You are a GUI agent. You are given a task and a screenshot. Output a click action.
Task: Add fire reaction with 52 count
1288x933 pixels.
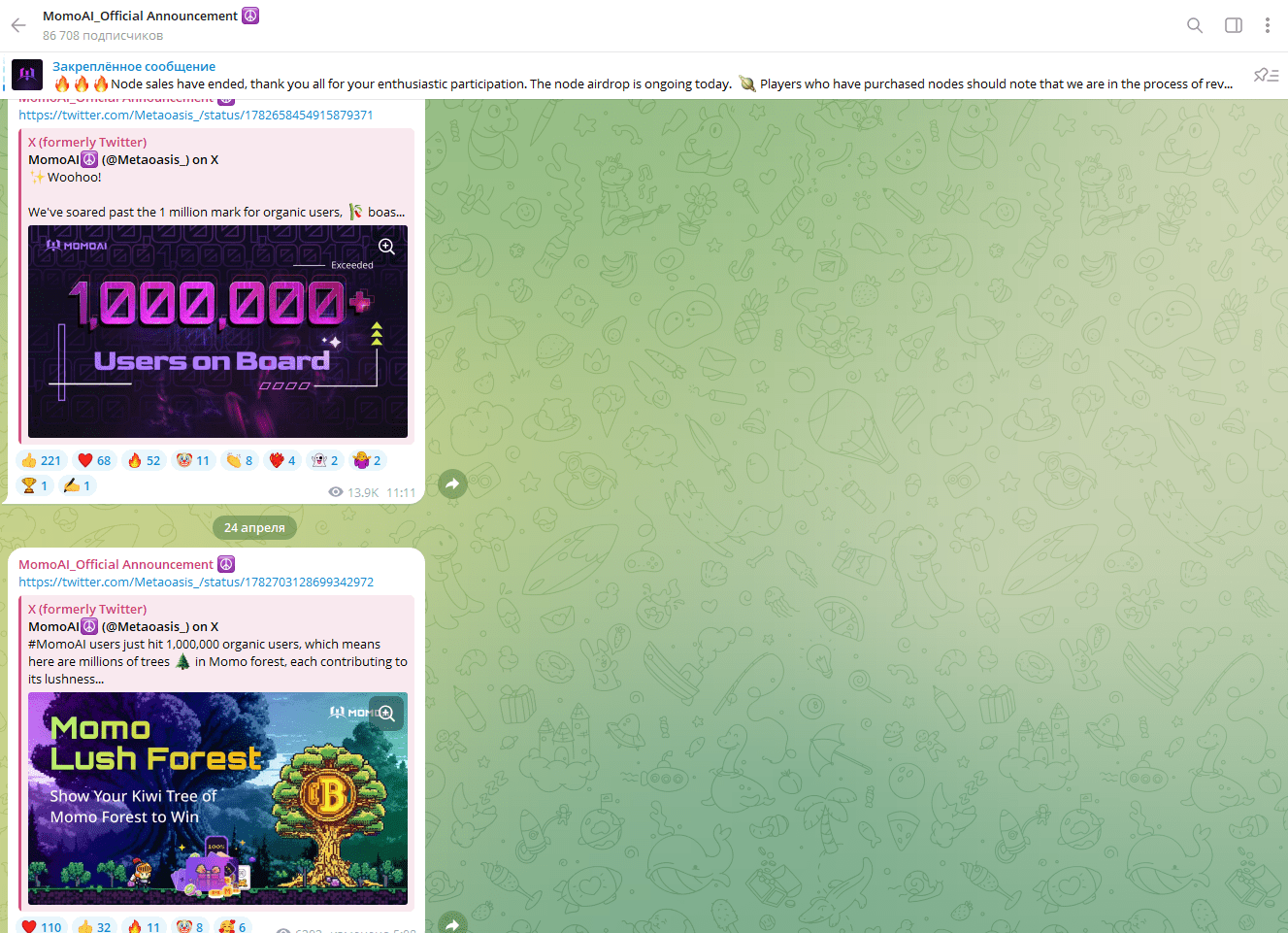click(x=144, y=460)
